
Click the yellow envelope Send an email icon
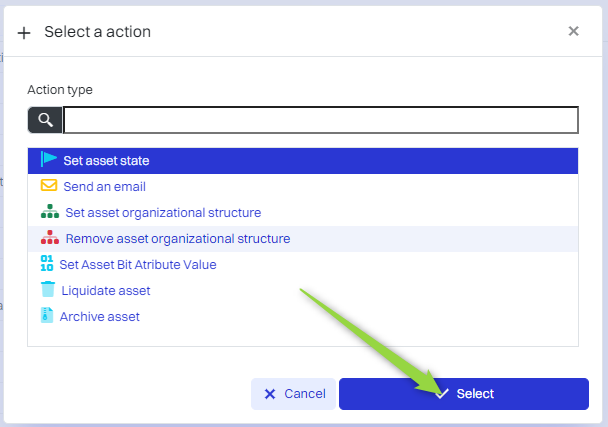pos(49,186)
